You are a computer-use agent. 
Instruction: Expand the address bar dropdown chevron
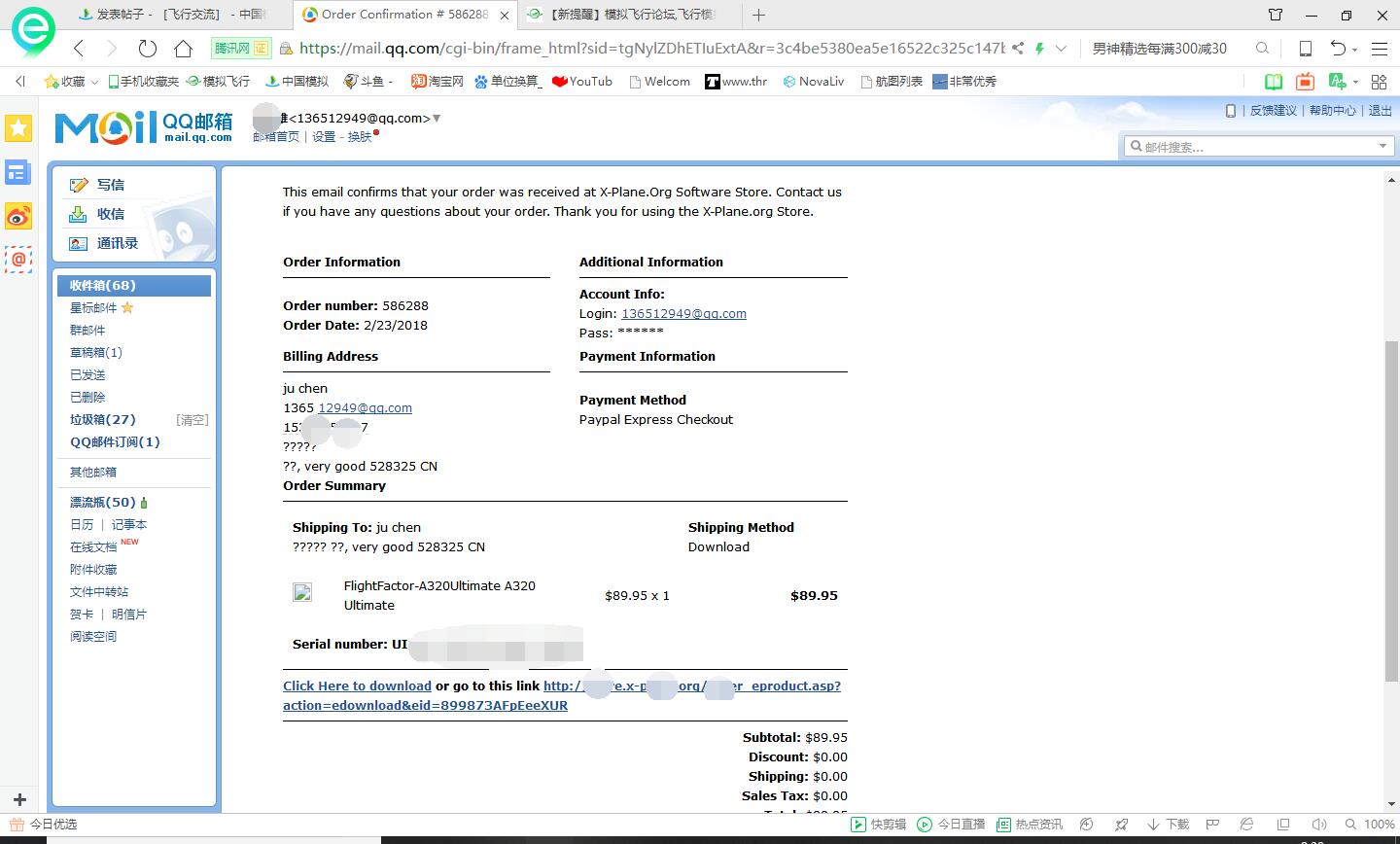tap(1061, 49)
